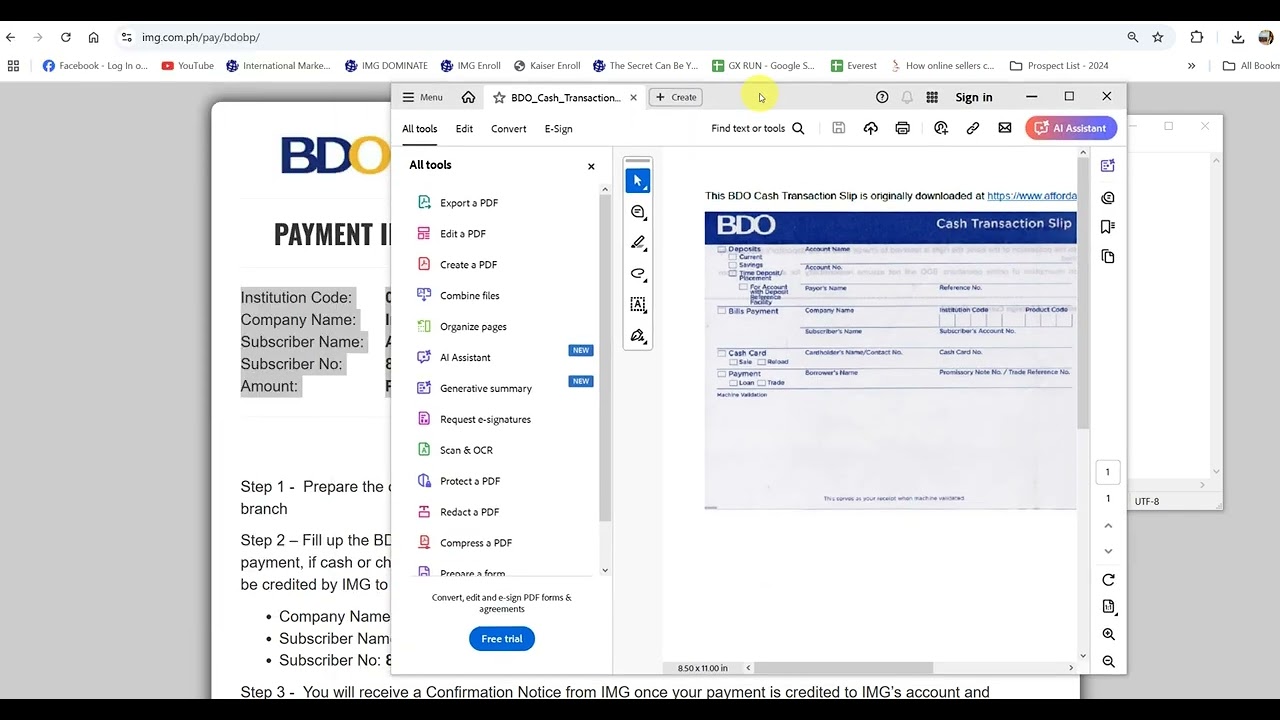Click Sign in
This screenshot has width=1280, height=720.
coord(974,97)
